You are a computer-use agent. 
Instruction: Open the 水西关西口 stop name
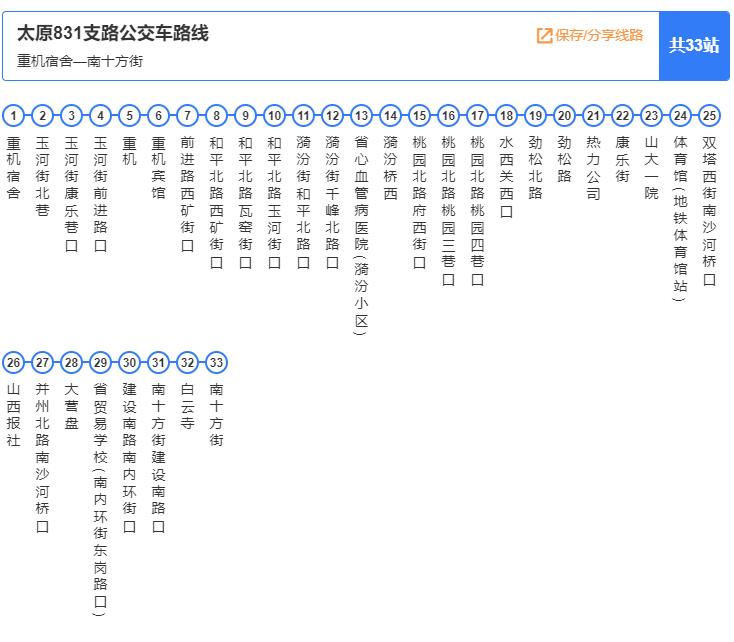tap(507, 177)
